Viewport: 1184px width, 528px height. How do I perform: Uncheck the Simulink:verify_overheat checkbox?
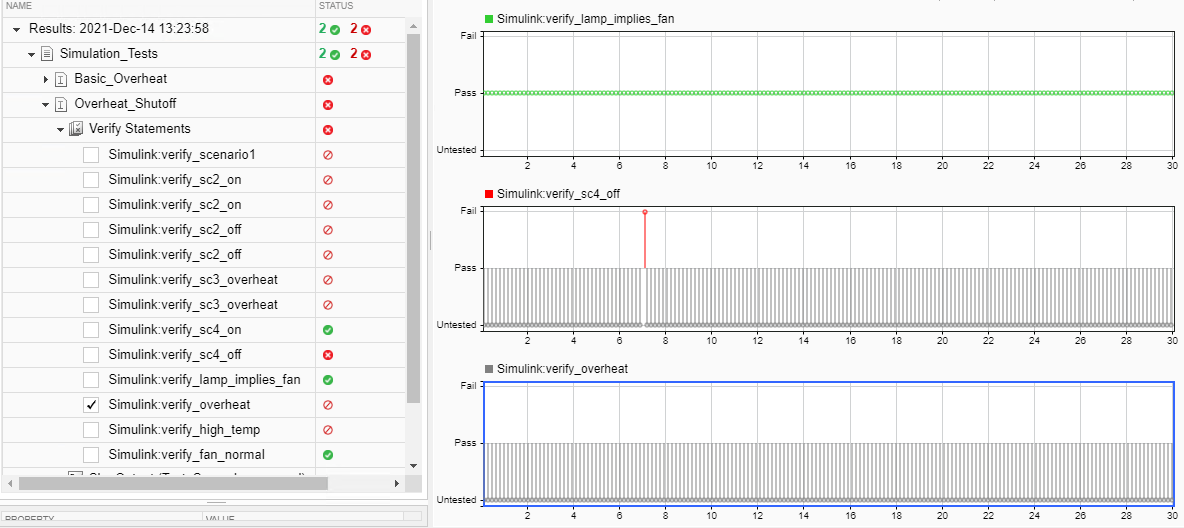coord(91,405)
